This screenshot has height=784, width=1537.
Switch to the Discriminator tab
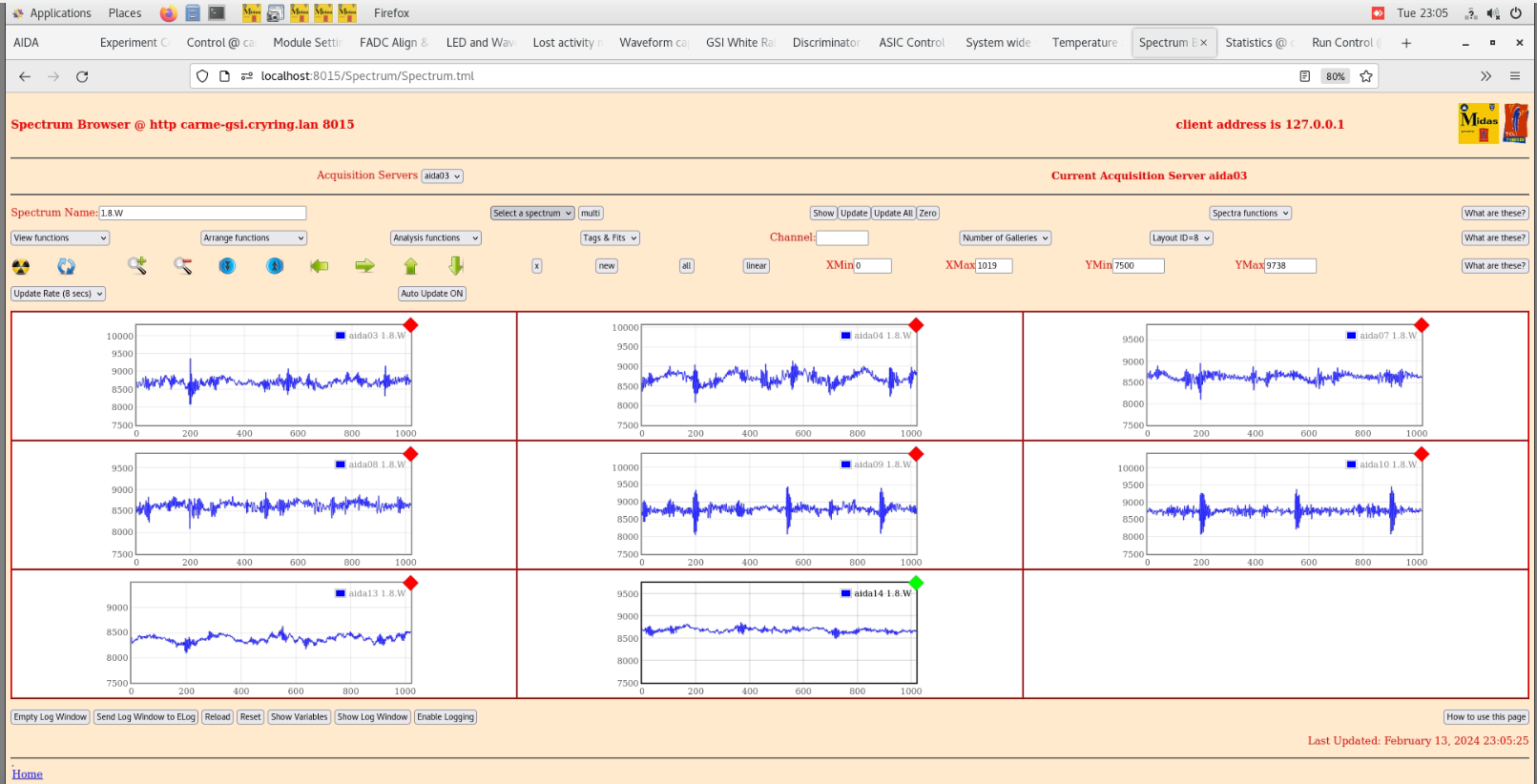(826, 43)
